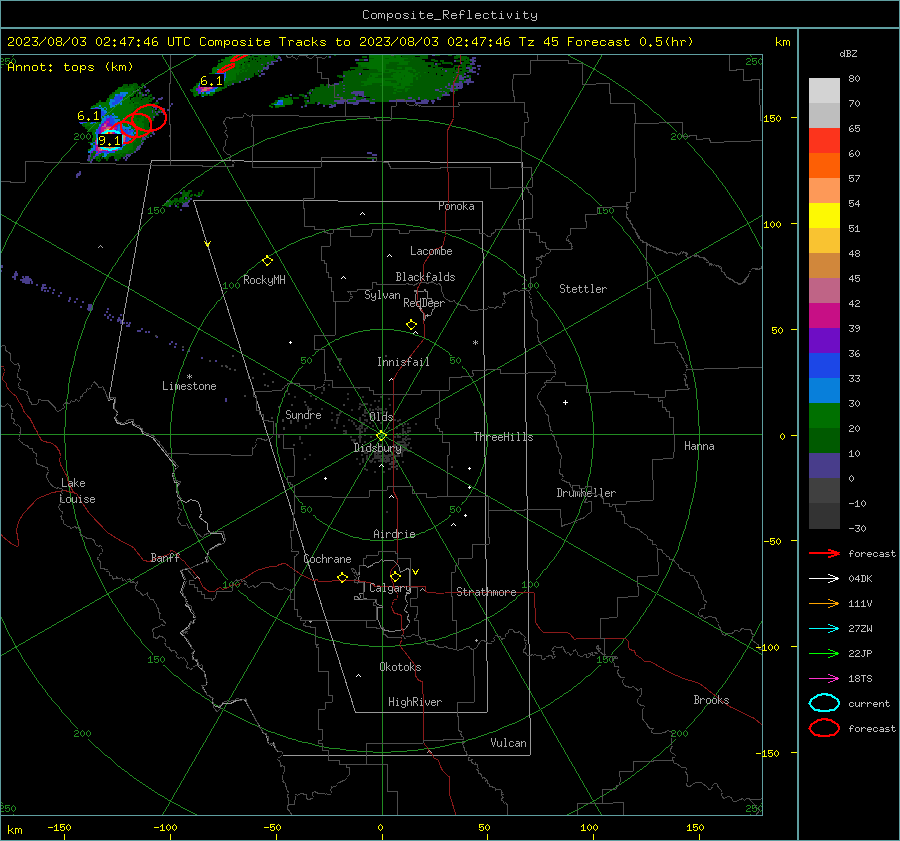Click the 'Okotoks' city label
This screenshot has height=841, width=900.
click(400, 667)
